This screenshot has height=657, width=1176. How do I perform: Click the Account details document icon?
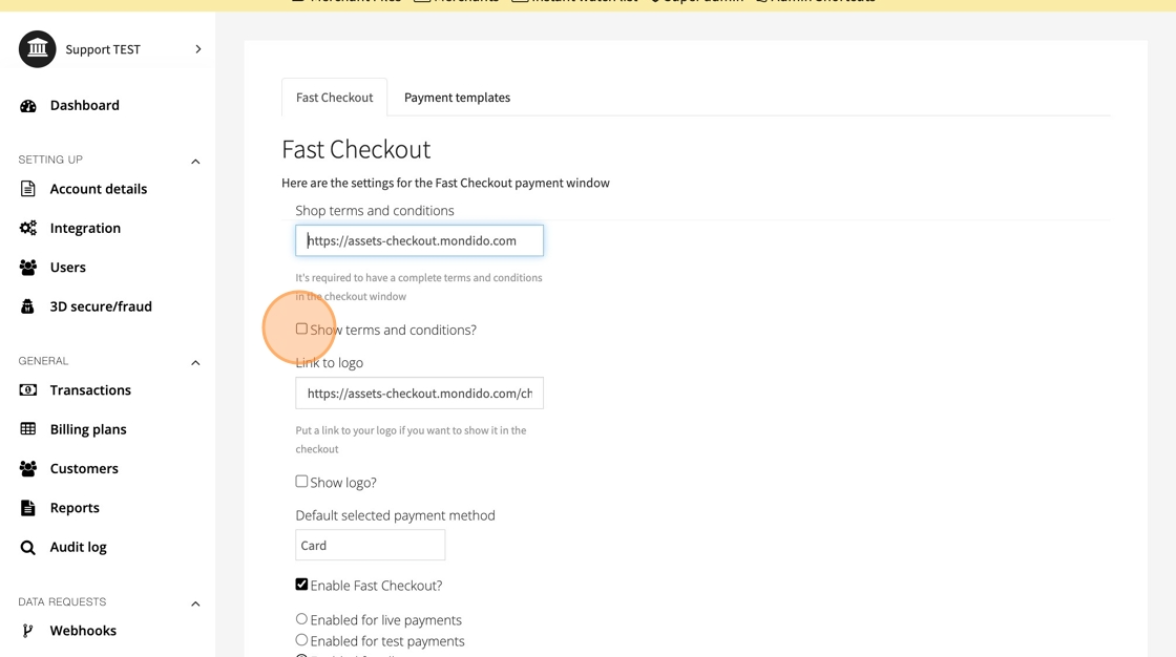[x=28, y=189]
